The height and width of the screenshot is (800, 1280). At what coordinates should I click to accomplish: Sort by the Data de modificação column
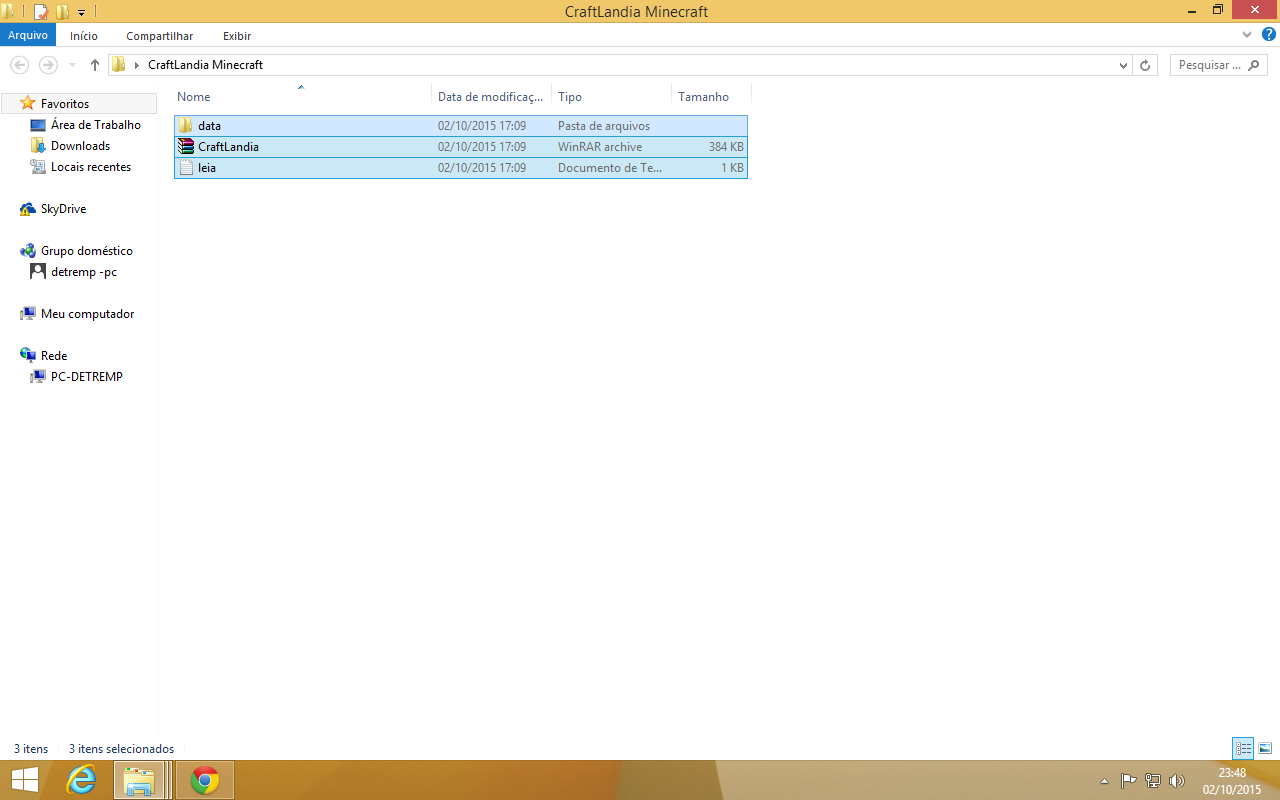491,97
